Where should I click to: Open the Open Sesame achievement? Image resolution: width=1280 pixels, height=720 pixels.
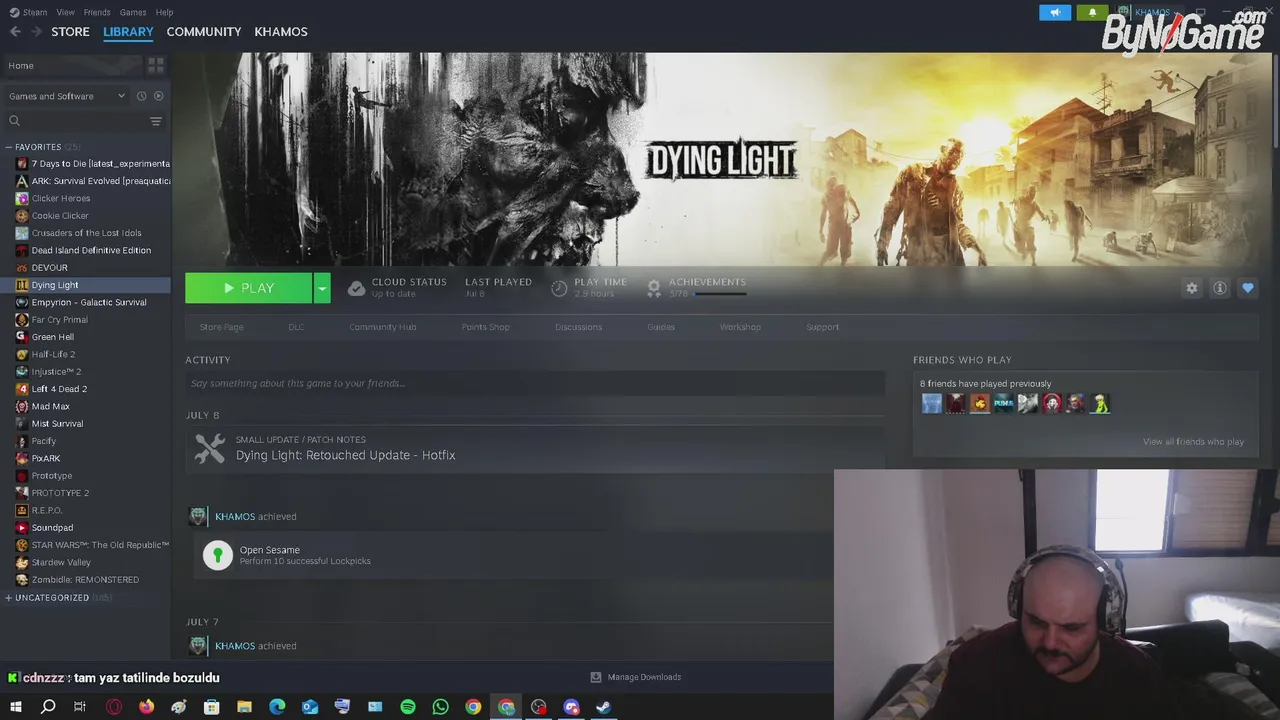[269, 550]
